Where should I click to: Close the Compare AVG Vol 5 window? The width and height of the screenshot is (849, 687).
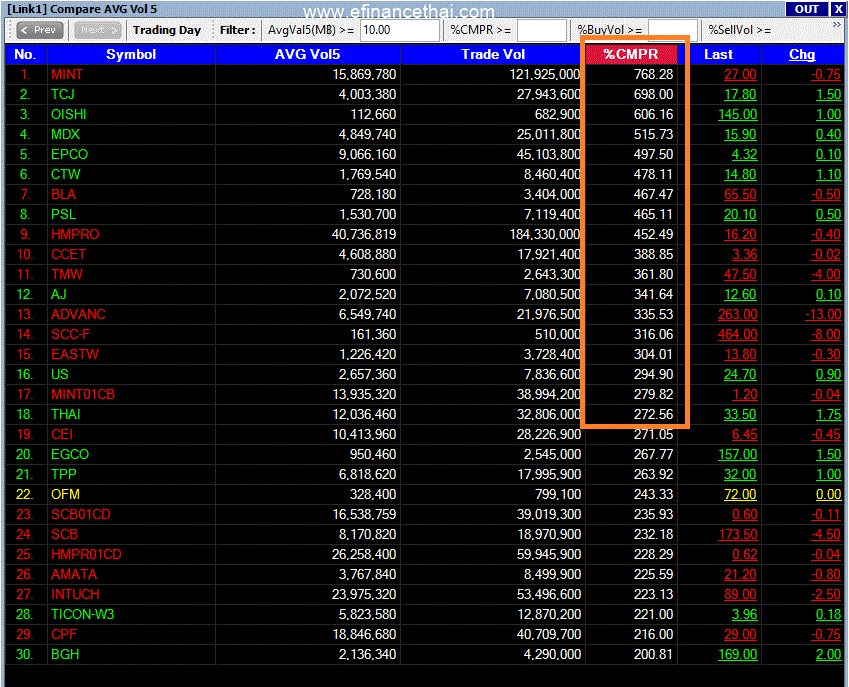838,9
